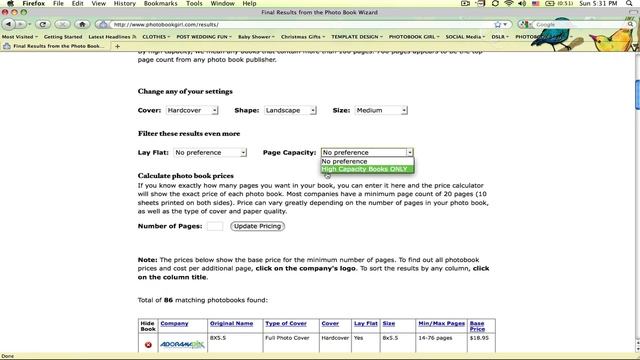Expand the Most Visited bookmarks folder
This screenshot has width=640, height=360.
coord(20,37)
